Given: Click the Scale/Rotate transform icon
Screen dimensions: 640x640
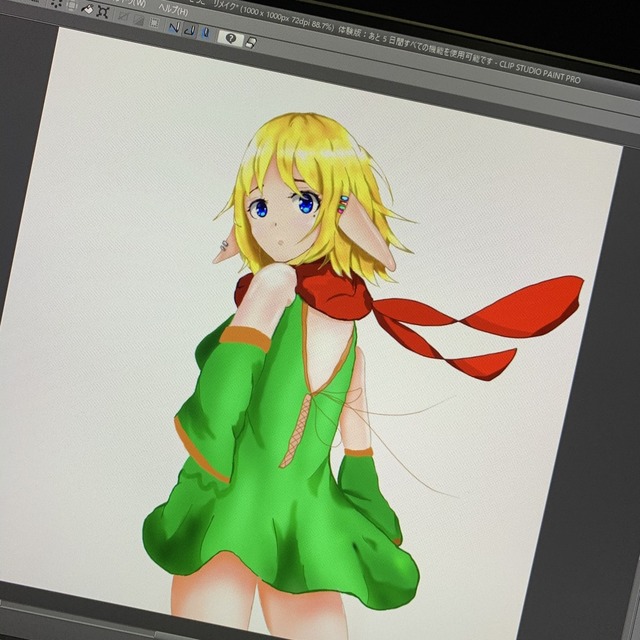Looking at the screenshot, I should pos(104,11).
